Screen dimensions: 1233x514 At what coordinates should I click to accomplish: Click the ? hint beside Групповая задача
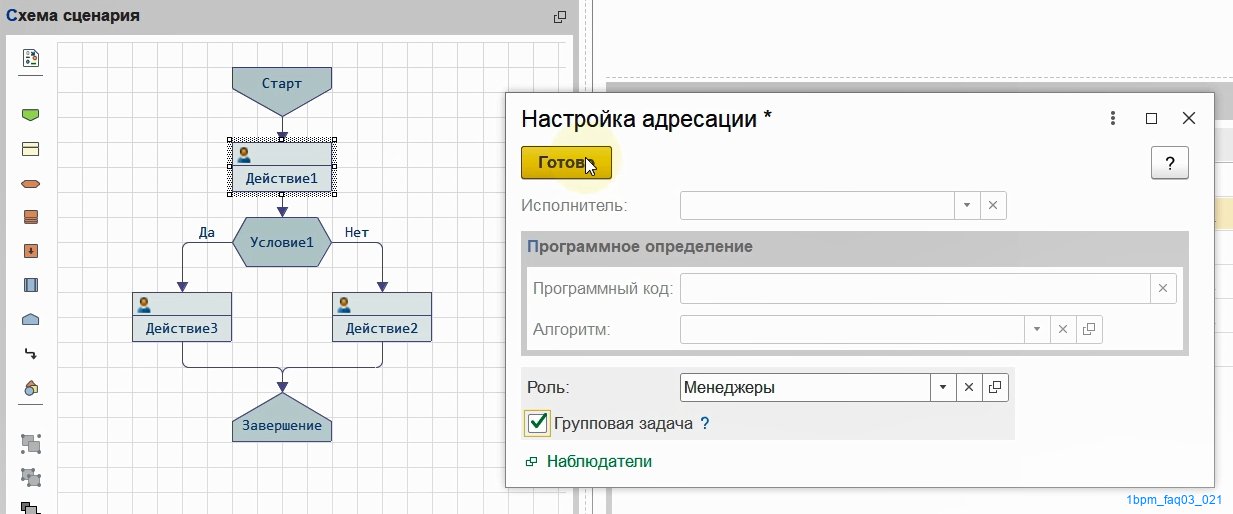(x=705, y=424)
